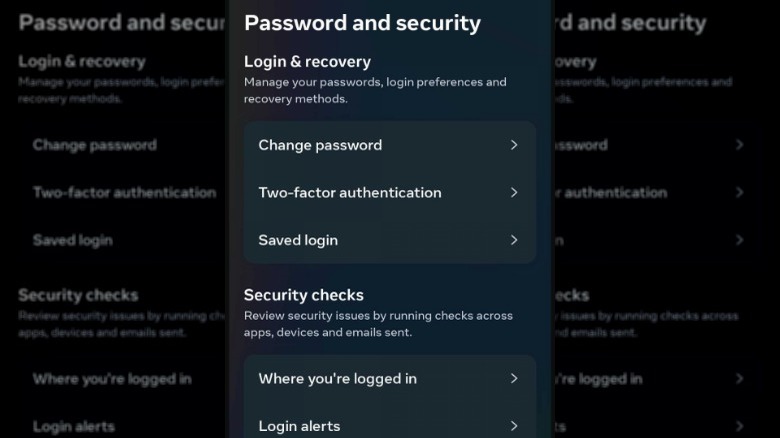Expand the center Where you're logged in chevron
780x438 pixels.
pos(514,378)
